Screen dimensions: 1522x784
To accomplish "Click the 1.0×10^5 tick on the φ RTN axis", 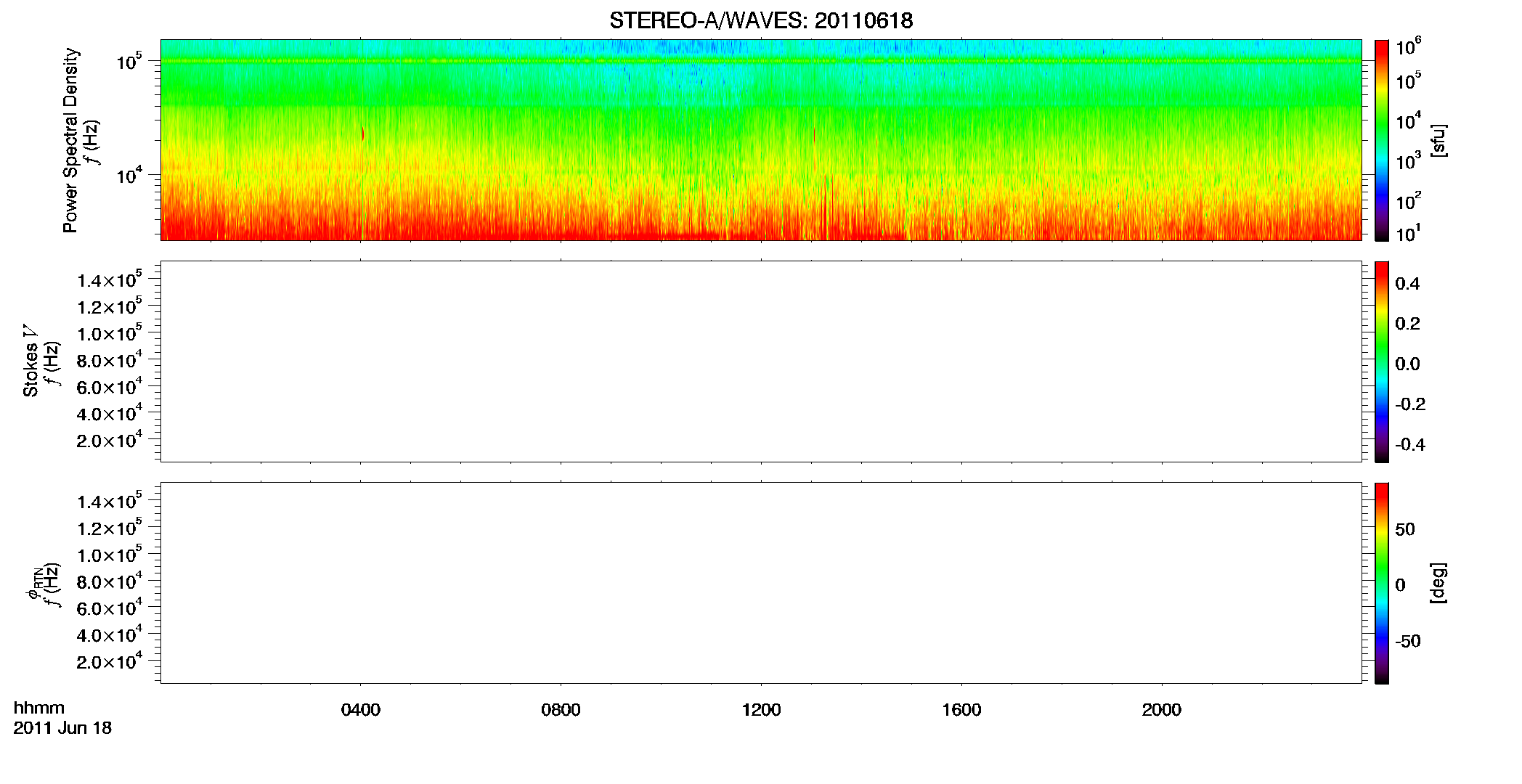I will pos(109,555).
